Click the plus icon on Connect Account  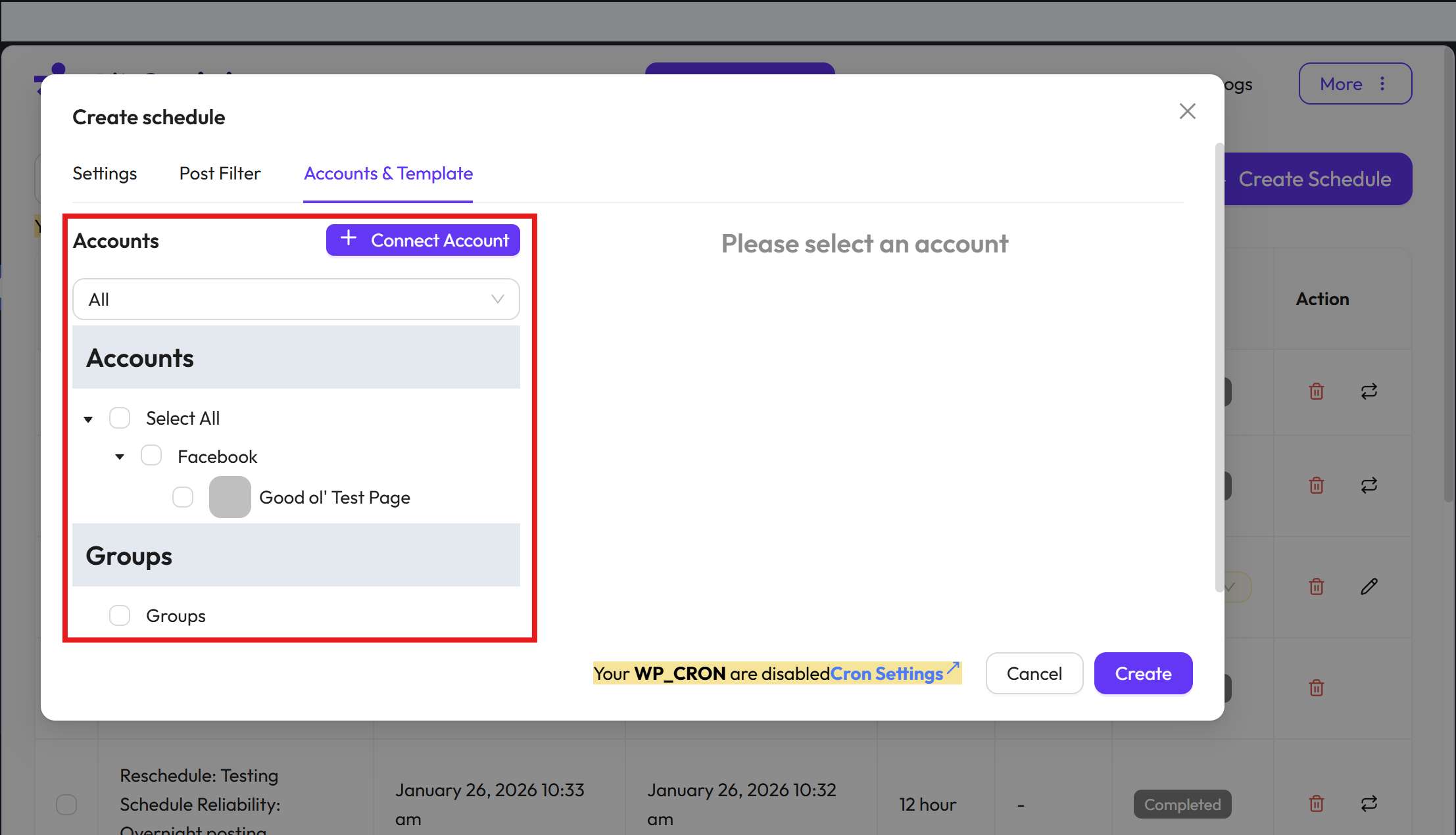click(349, 239)
